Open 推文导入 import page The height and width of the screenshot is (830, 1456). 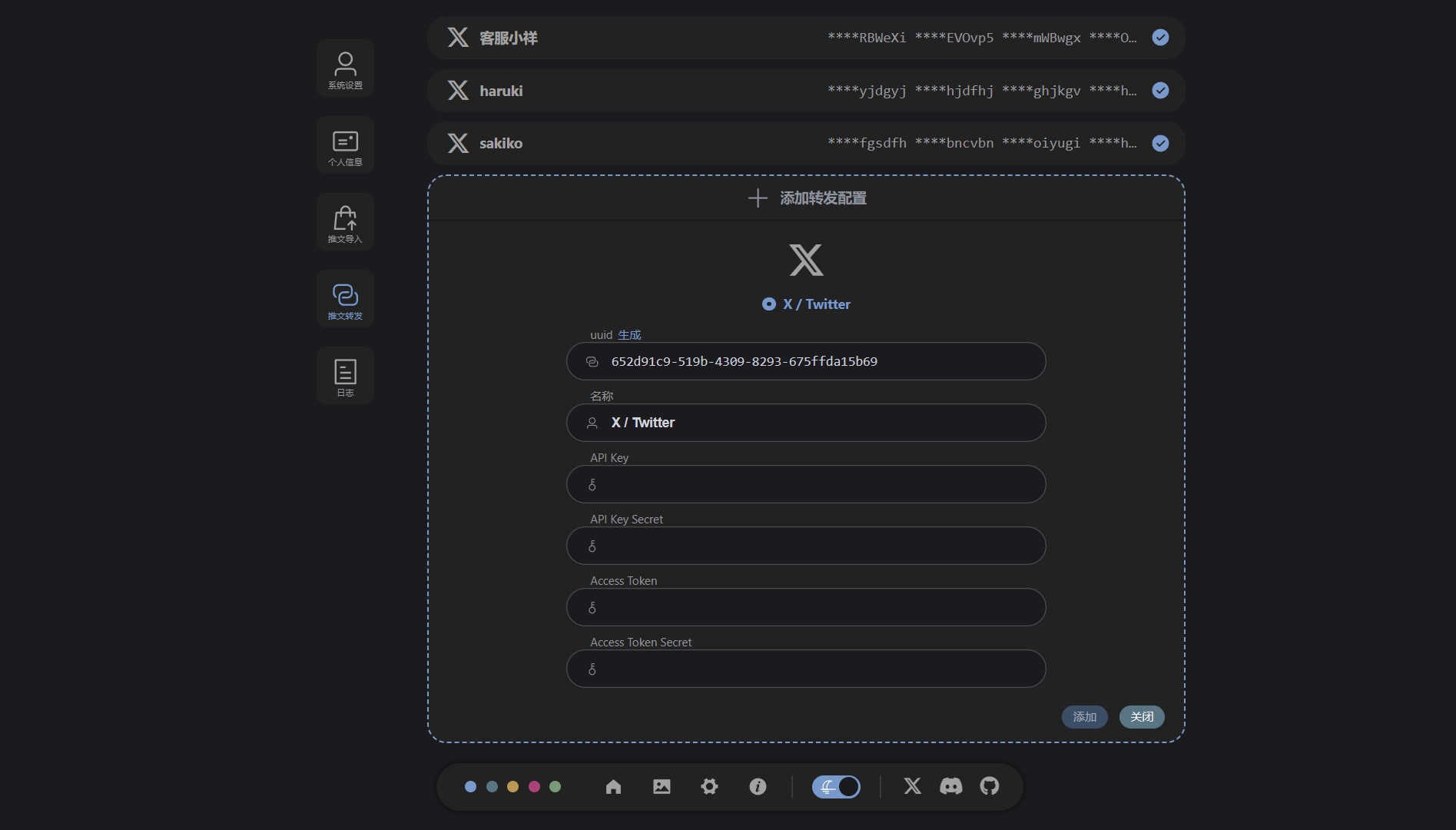click(x=345, y=222)
